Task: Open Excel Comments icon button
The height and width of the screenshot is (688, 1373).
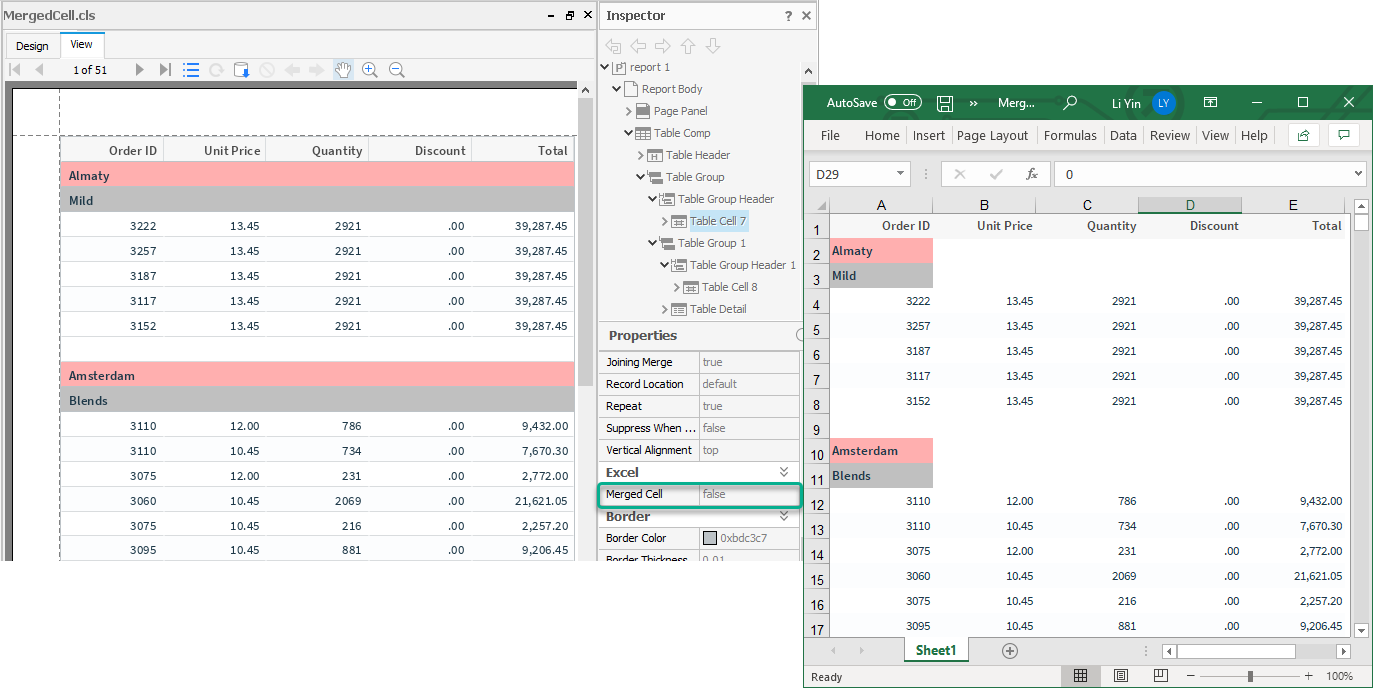Action: 1344,135
